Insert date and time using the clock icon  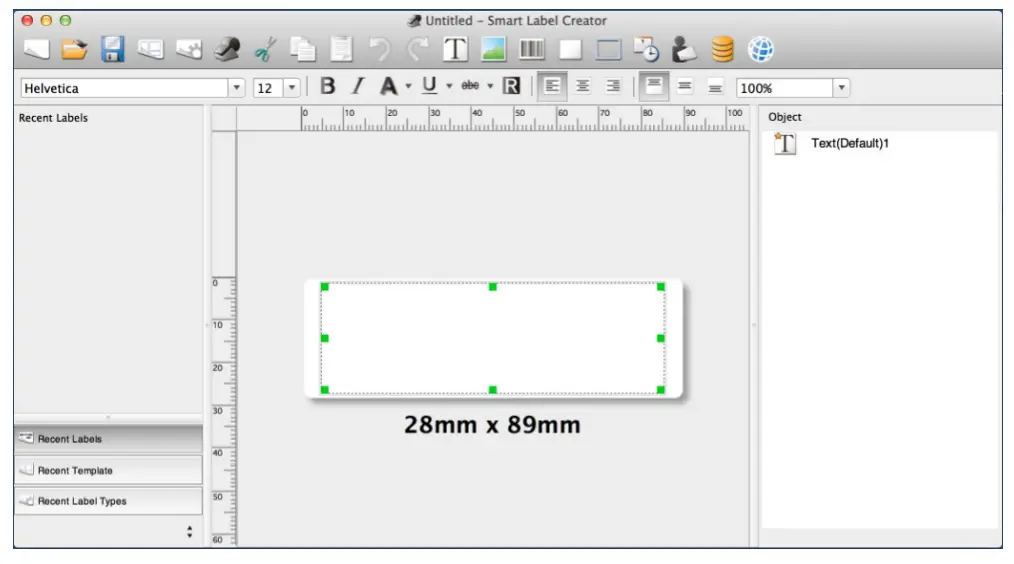pyautogui.click(x=646, y=49)
